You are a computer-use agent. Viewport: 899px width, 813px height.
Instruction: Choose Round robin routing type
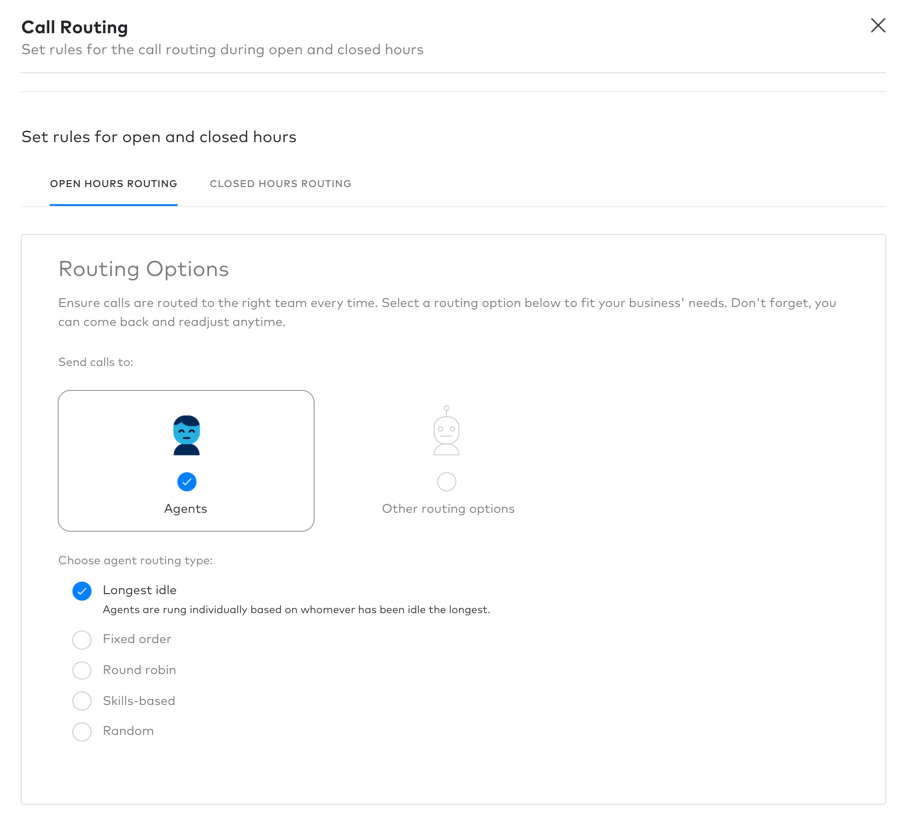tap(82, 670)
